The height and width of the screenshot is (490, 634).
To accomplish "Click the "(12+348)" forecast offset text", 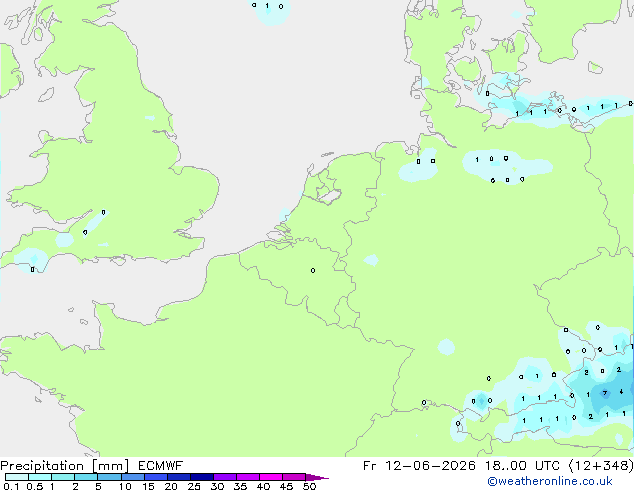I will click(601, 466).
